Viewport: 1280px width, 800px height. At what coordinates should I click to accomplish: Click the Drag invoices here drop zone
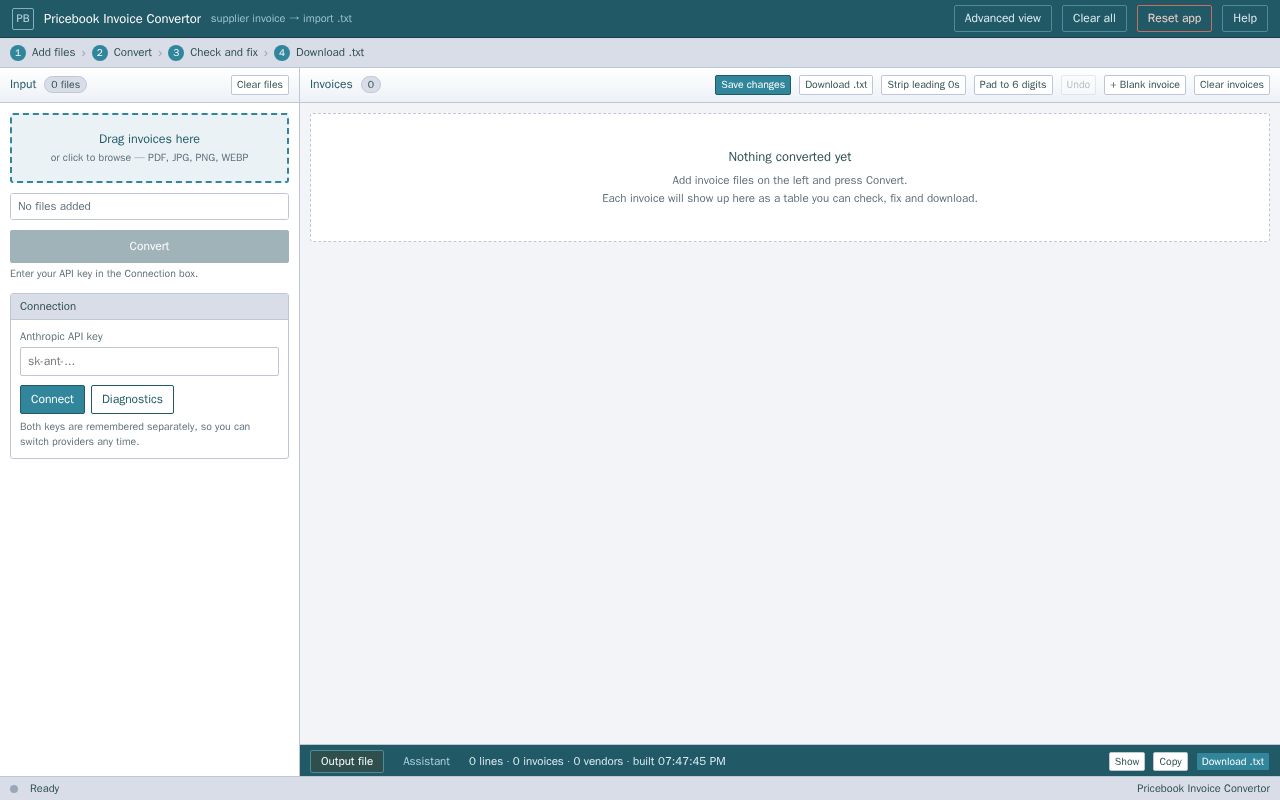149,148
